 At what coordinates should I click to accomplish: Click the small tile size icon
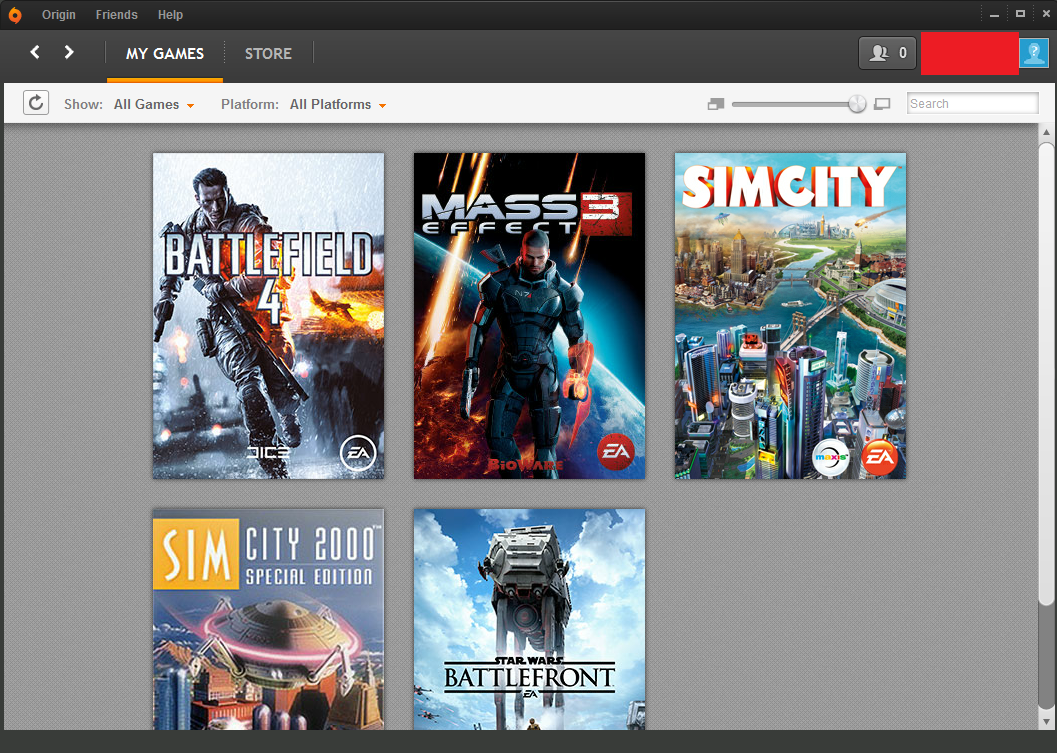pos(716,104)
